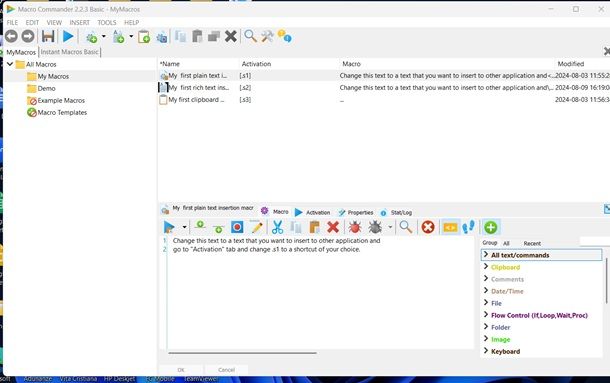Delete macro with the black X icon
The width and height of the screenshot is (610, 383).
231,37
